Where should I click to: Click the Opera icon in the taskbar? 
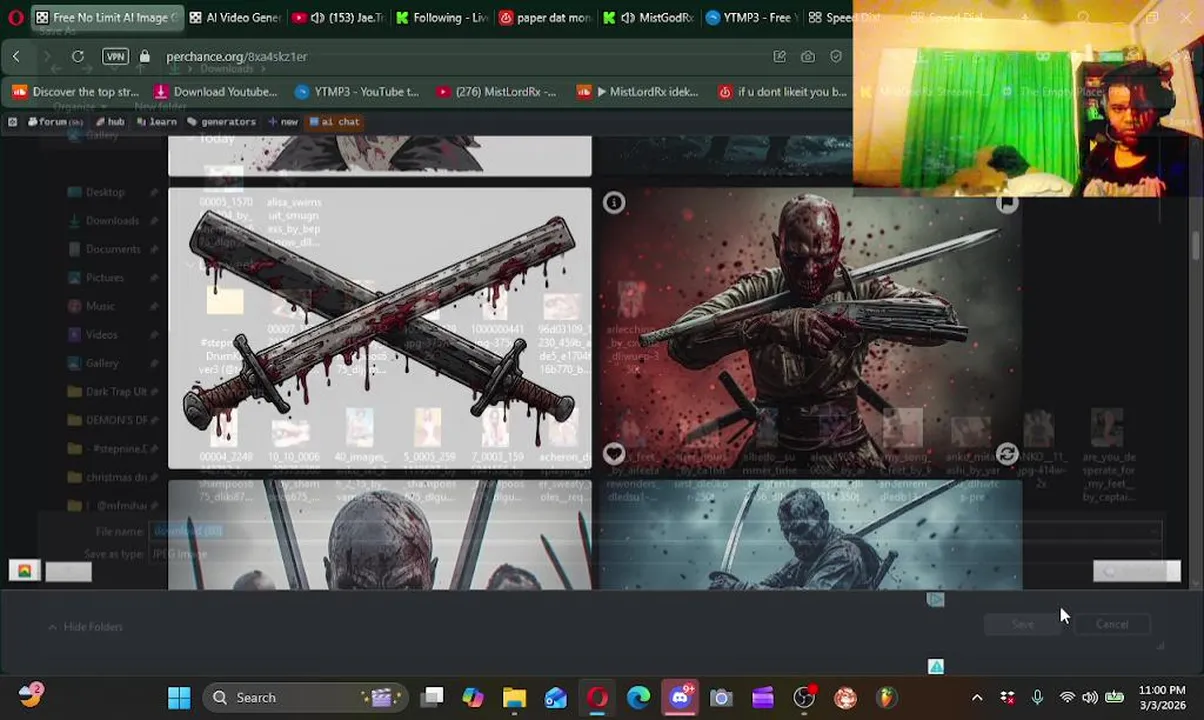coord(597,697)
